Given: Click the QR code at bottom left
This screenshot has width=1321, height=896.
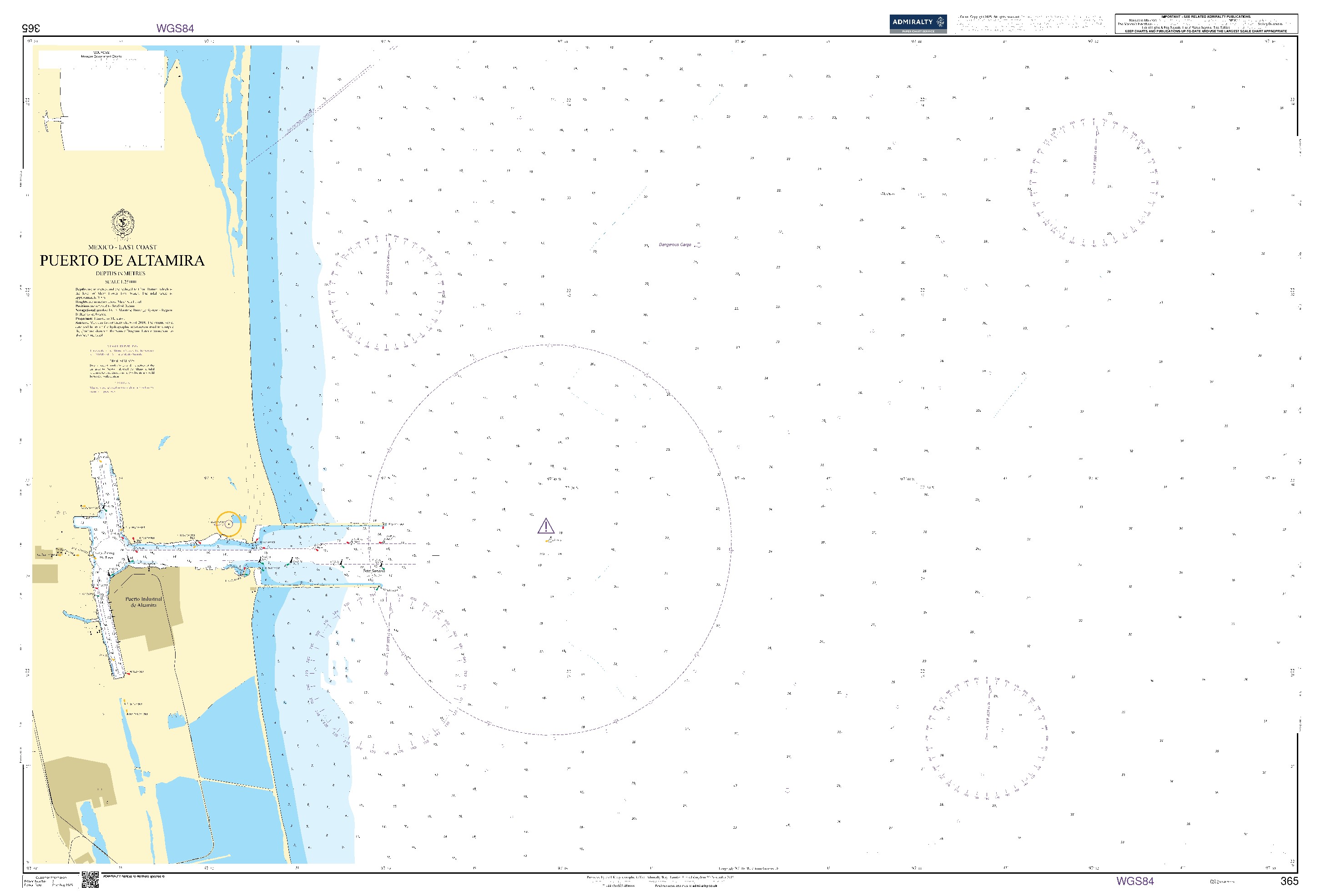Looking at the screenshot, I should (x=90, y=879).
